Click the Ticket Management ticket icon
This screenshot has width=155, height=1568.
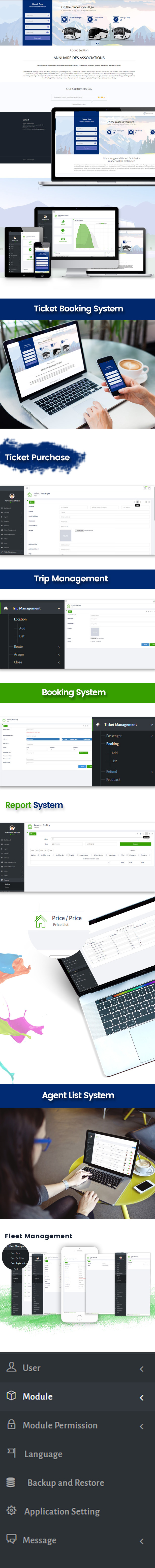click(x=98, y=724)
